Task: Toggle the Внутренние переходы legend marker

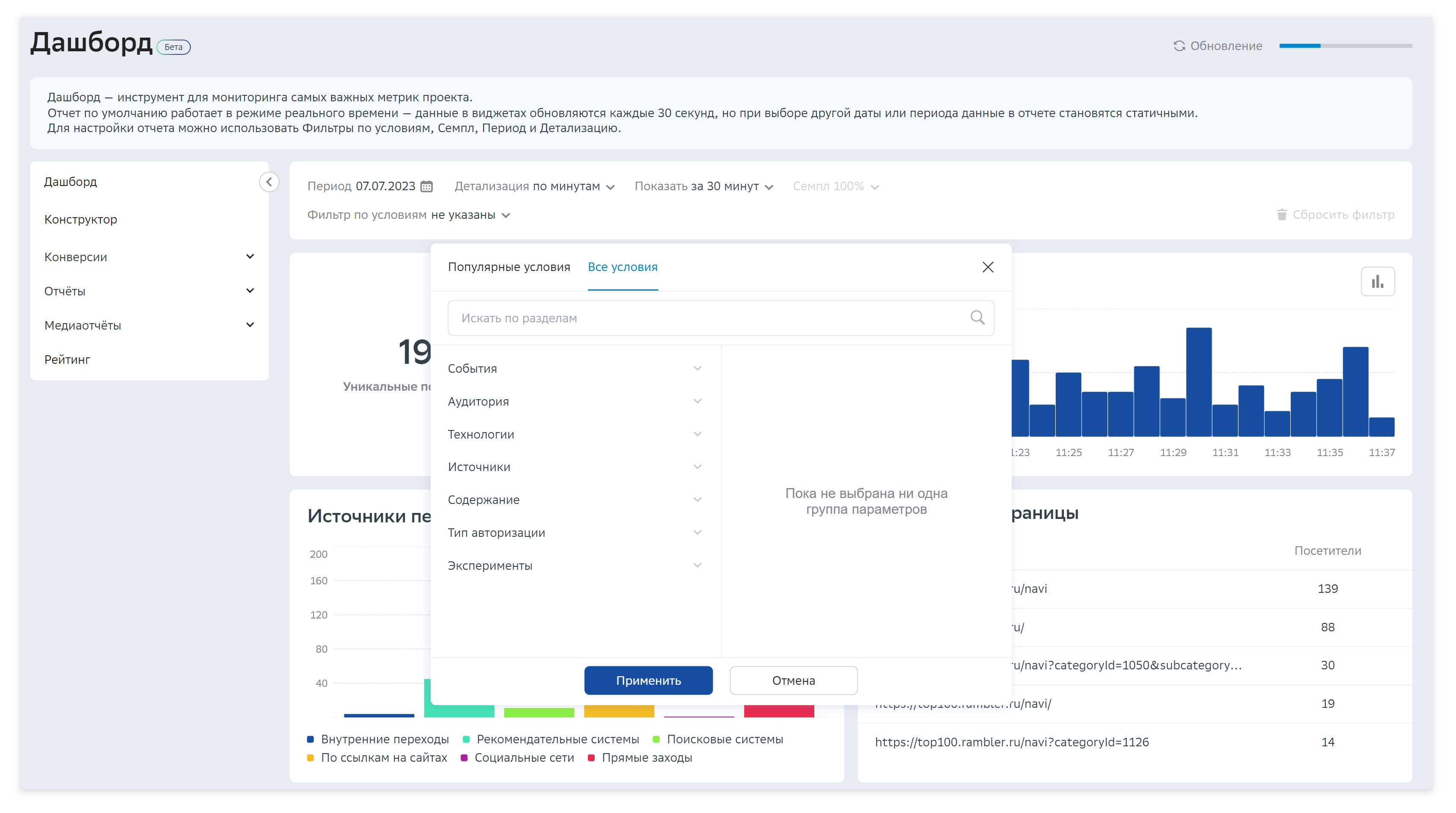Action: point(310,739)
